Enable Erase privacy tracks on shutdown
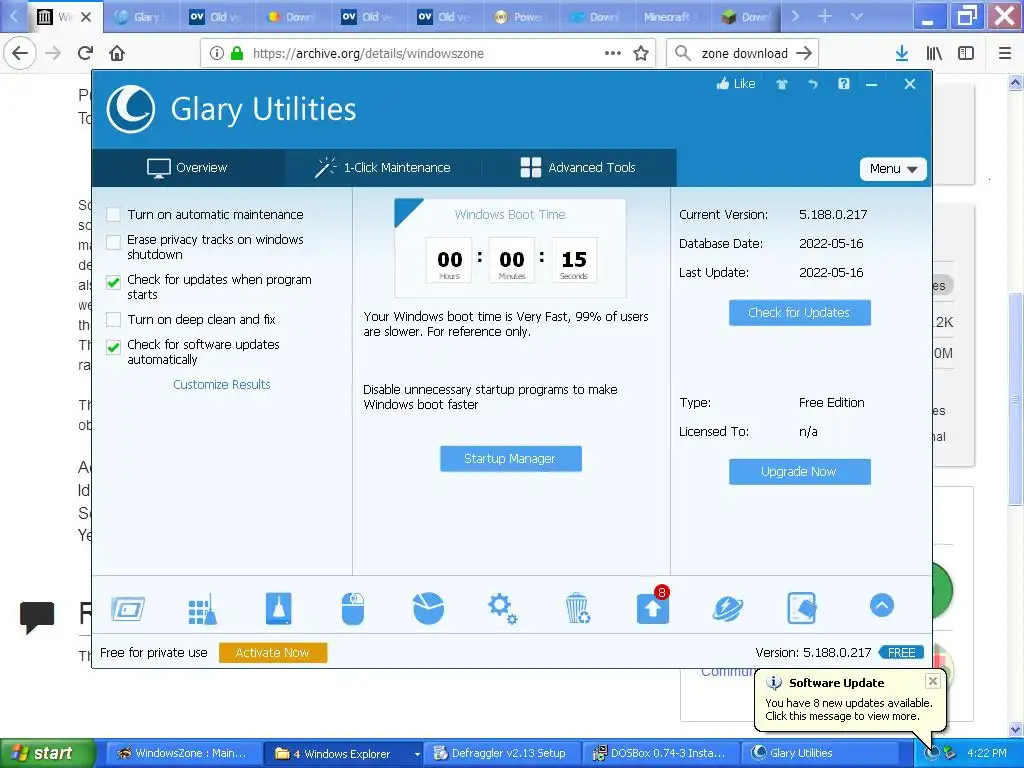 [x=114, y=242]
